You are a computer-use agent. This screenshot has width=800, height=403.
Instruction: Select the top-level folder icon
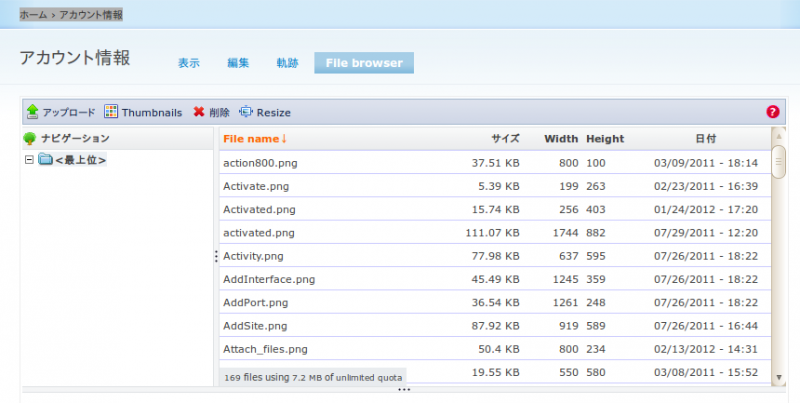tap(45, 160)
